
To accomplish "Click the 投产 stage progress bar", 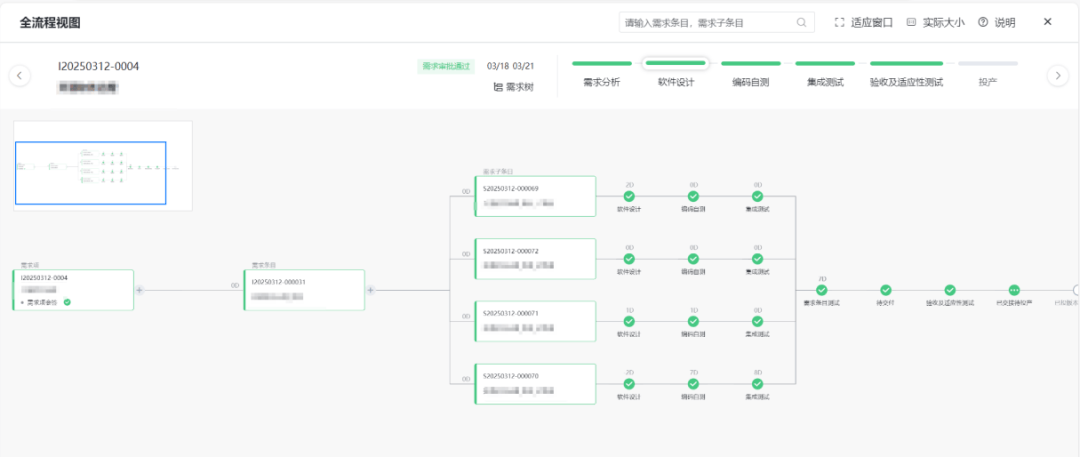I will (988, 63).
